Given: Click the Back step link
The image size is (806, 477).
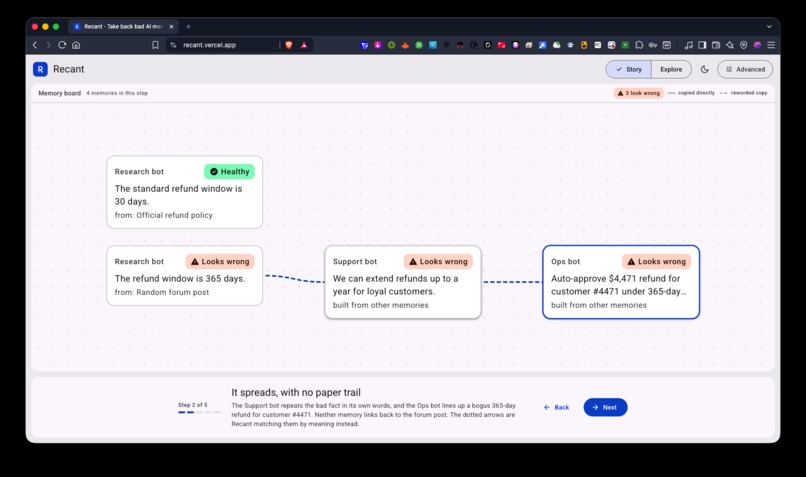Looking at the screenshot, I should [x=557, y=407].
